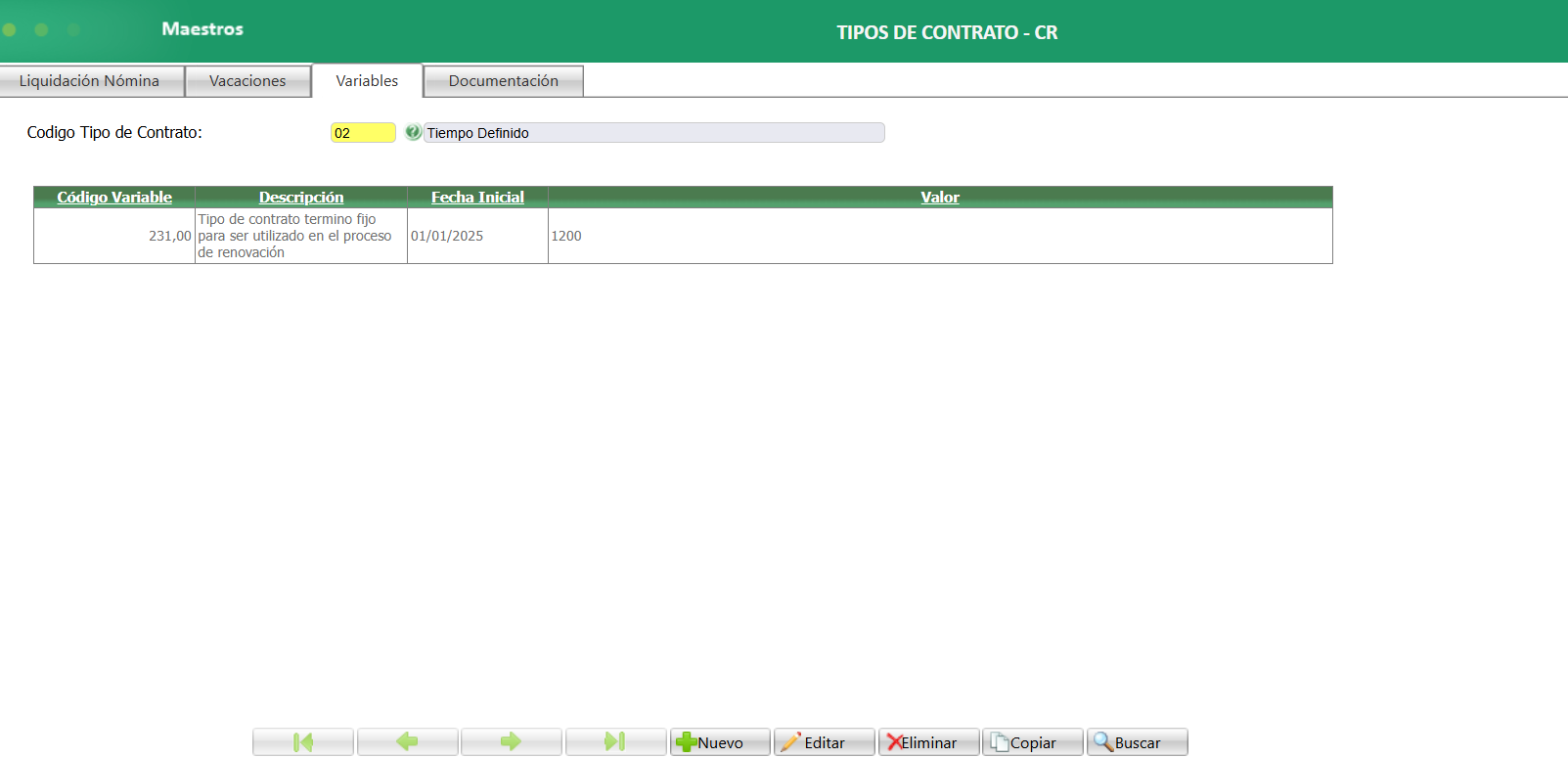Select the Variables tab
Image resolution: width=1568 pixels, height=758 pixels.
point(367,81)
